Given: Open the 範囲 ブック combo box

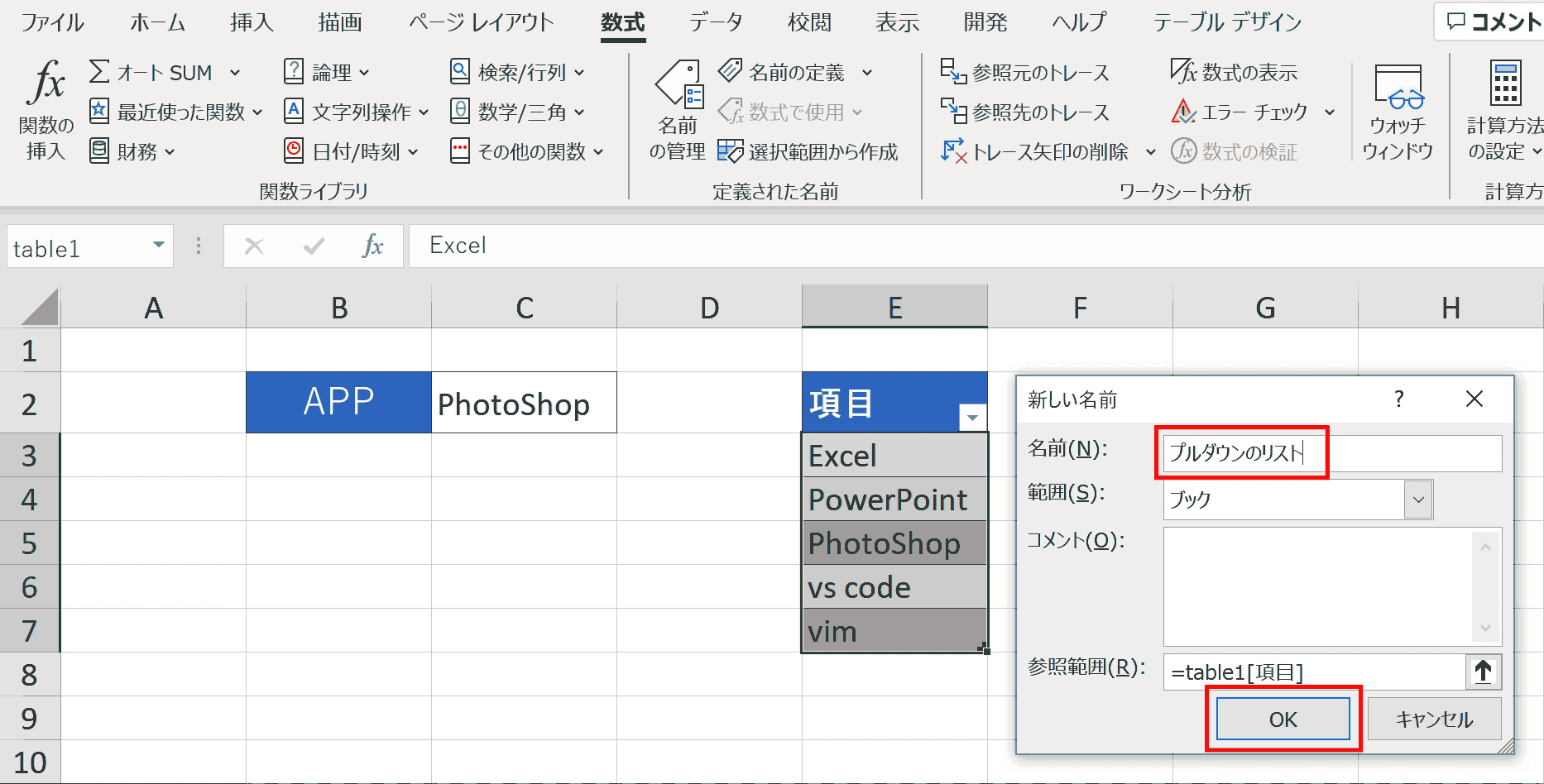Looking at the screenshot, I should 1297,500.
